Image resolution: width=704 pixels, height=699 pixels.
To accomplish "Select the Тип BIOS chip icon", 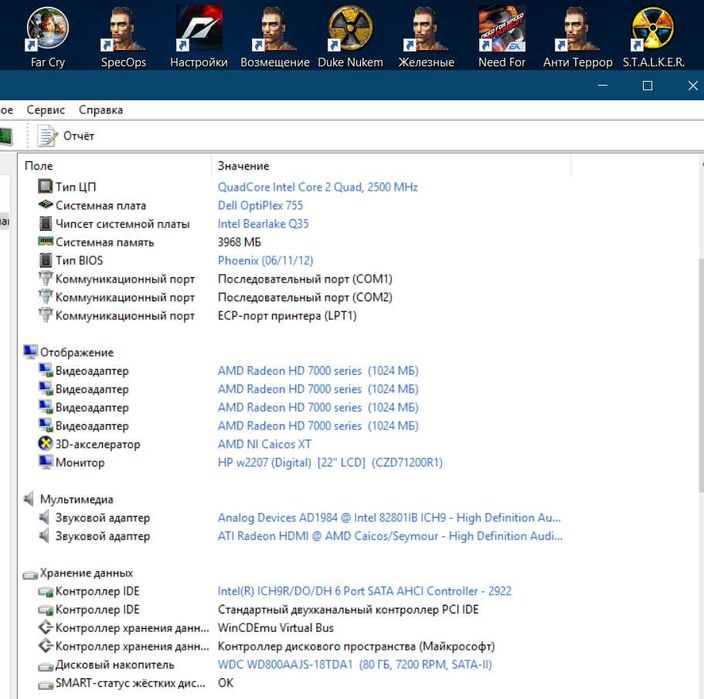I will [x=45, y=260].
